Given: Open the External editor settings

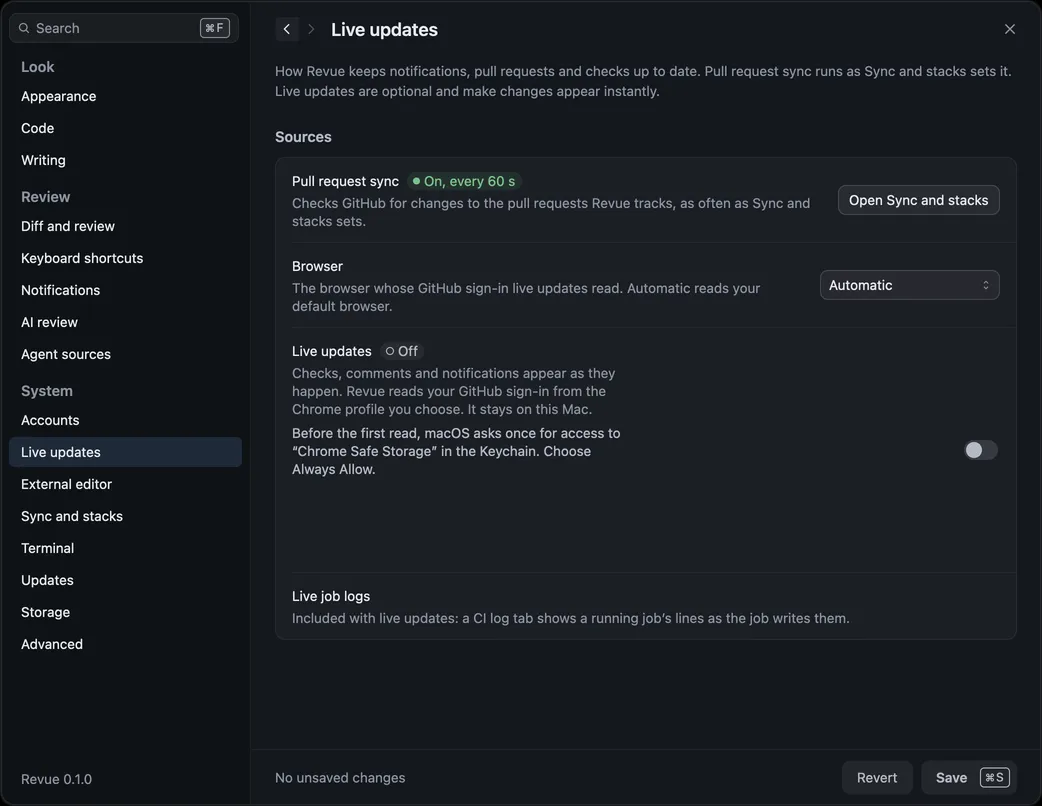Looking at the screenshot, I should (x=125, y=484).
